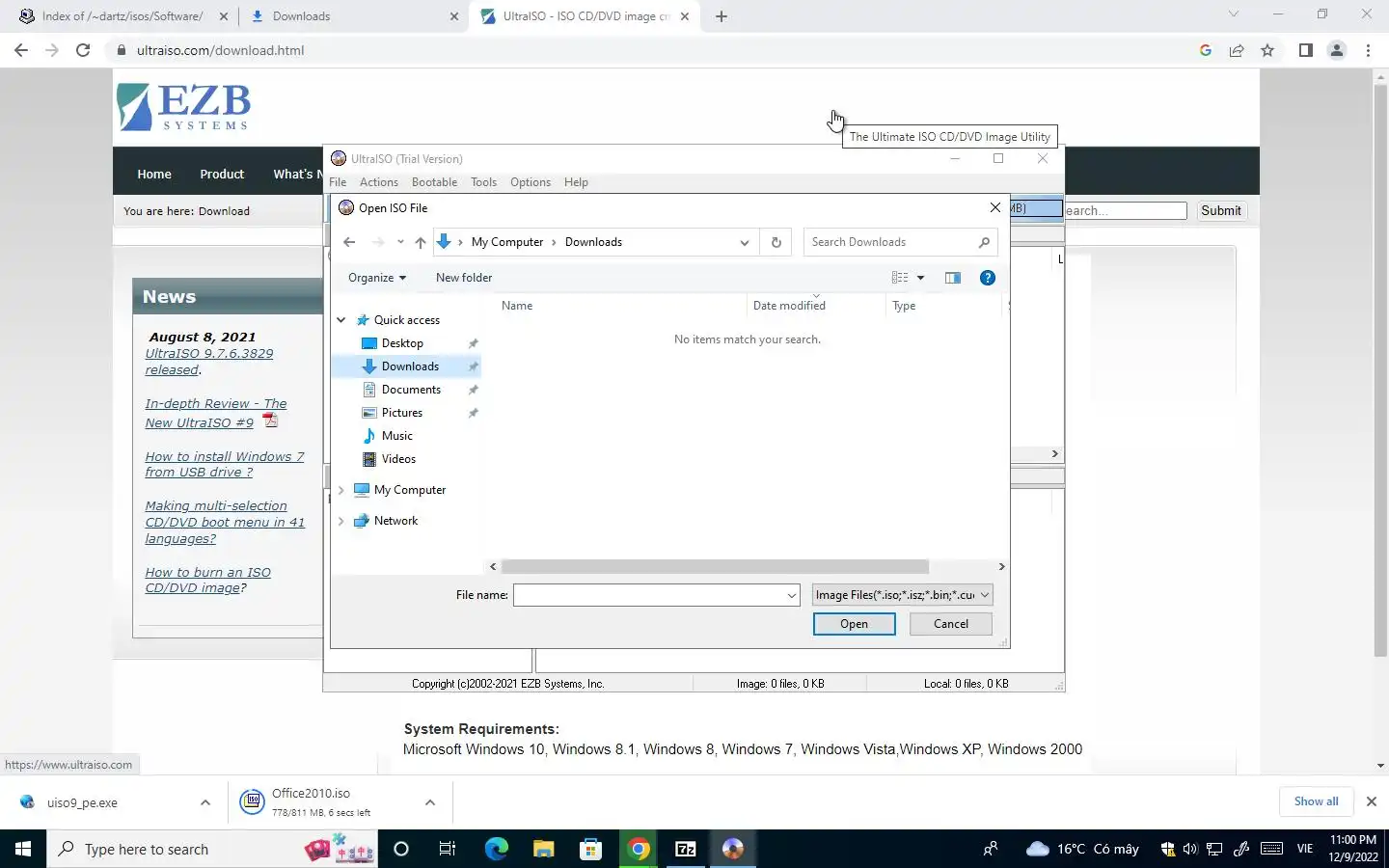This screenshot has height=868, width=1389.
Task: Open the UltraISO Actions menu
Action: [379, 182]
